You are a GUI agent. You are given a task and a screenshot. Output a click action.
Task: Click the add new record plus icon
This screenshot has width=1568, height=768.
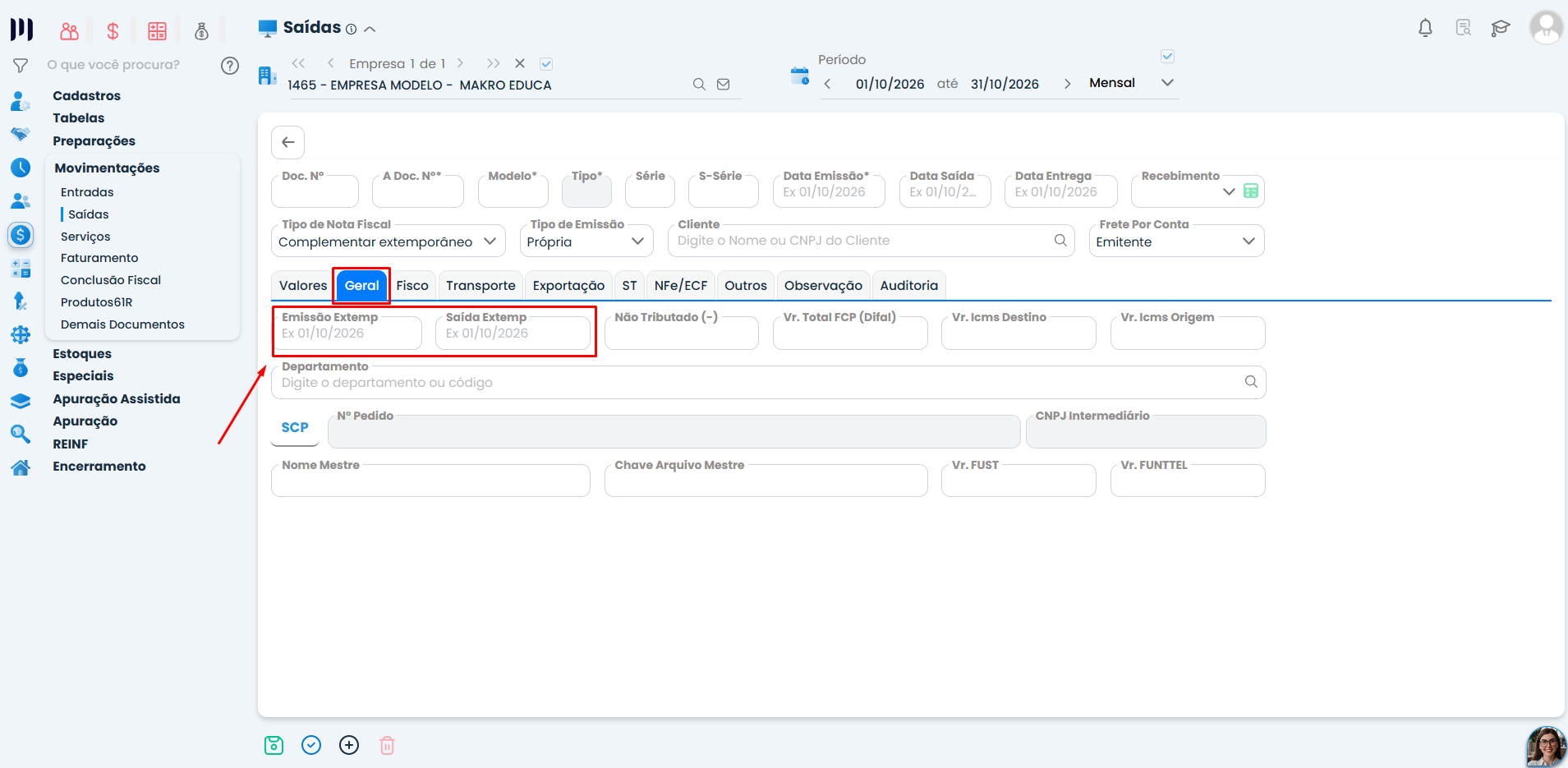coord(349,745)
